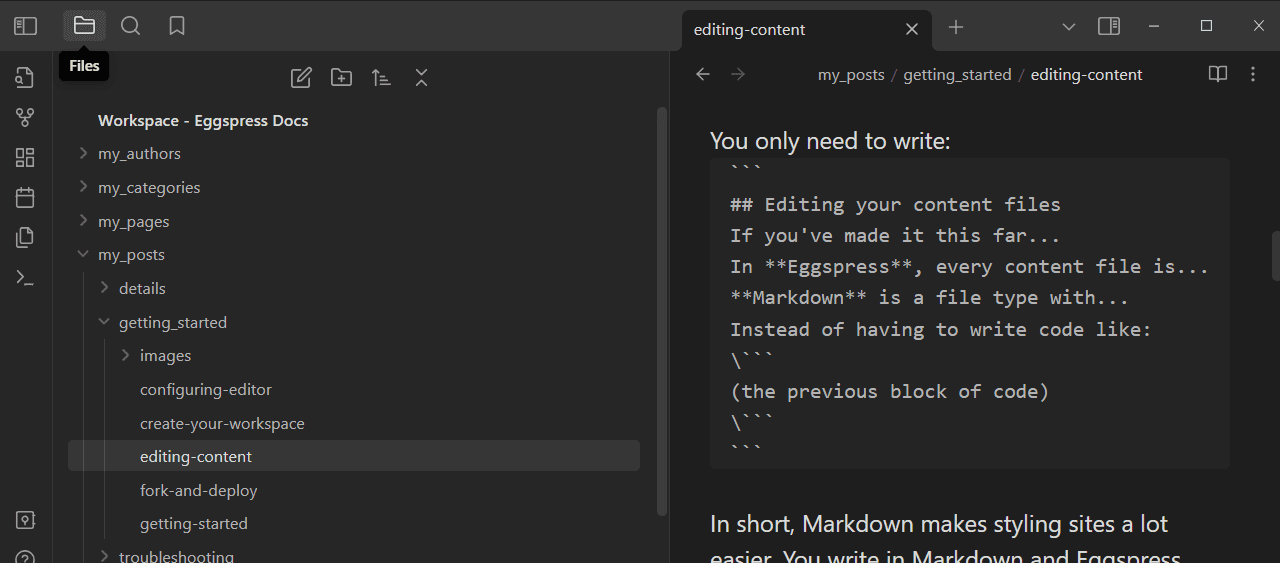The height and width of the screenshot is (563, 1280).
Task: Switch to reading view
Action: click(x=1218, y=74)
